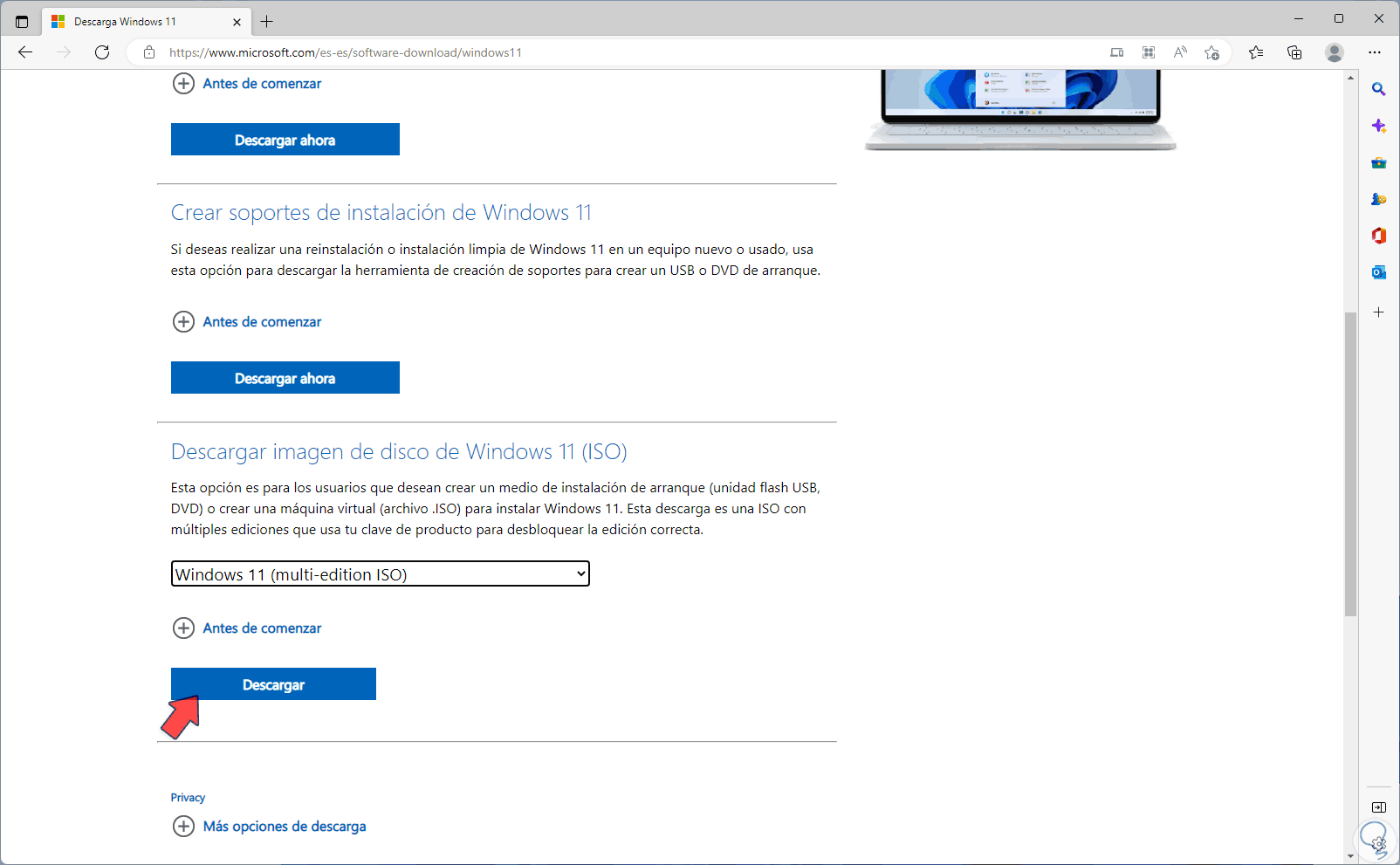1400x865 pixels.
Task: Click Descargar ahora under Crear soportes de instalación
Action: (x=285, y=378)
